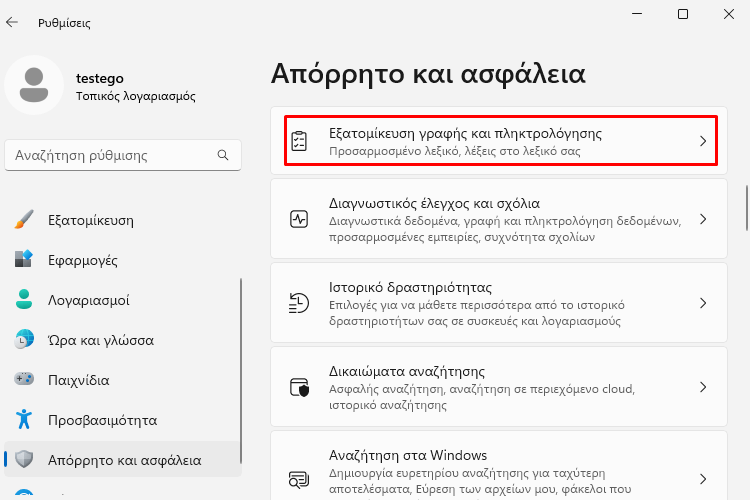Click the Λογαριασμοί person icon
Screen dimensions: 750x500
coord(24,300)
